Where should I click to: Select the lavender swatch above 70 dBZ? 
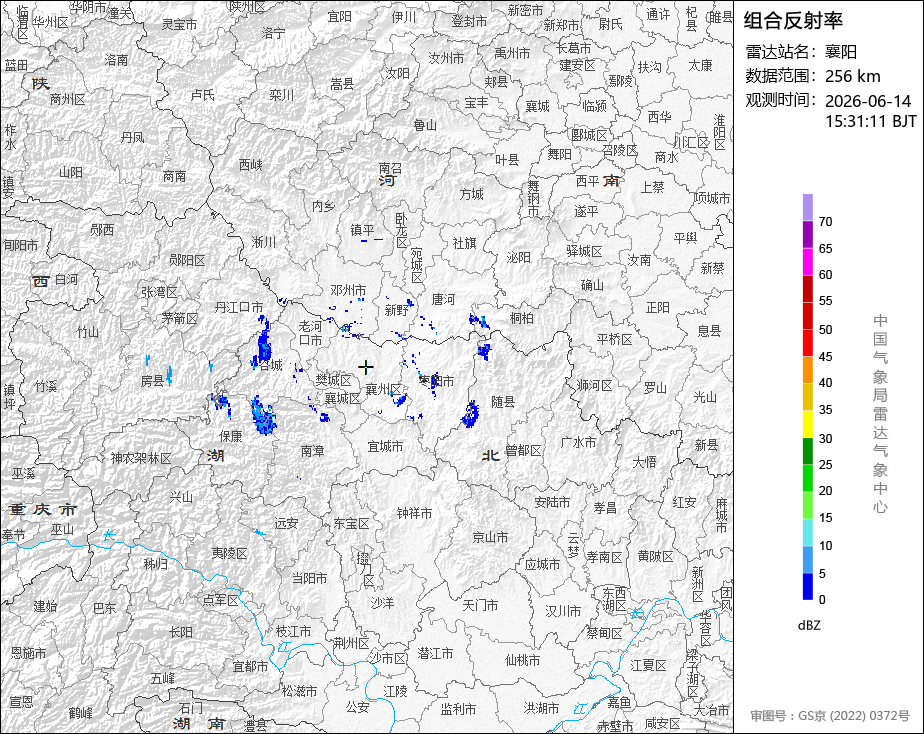tap(807, 207)
